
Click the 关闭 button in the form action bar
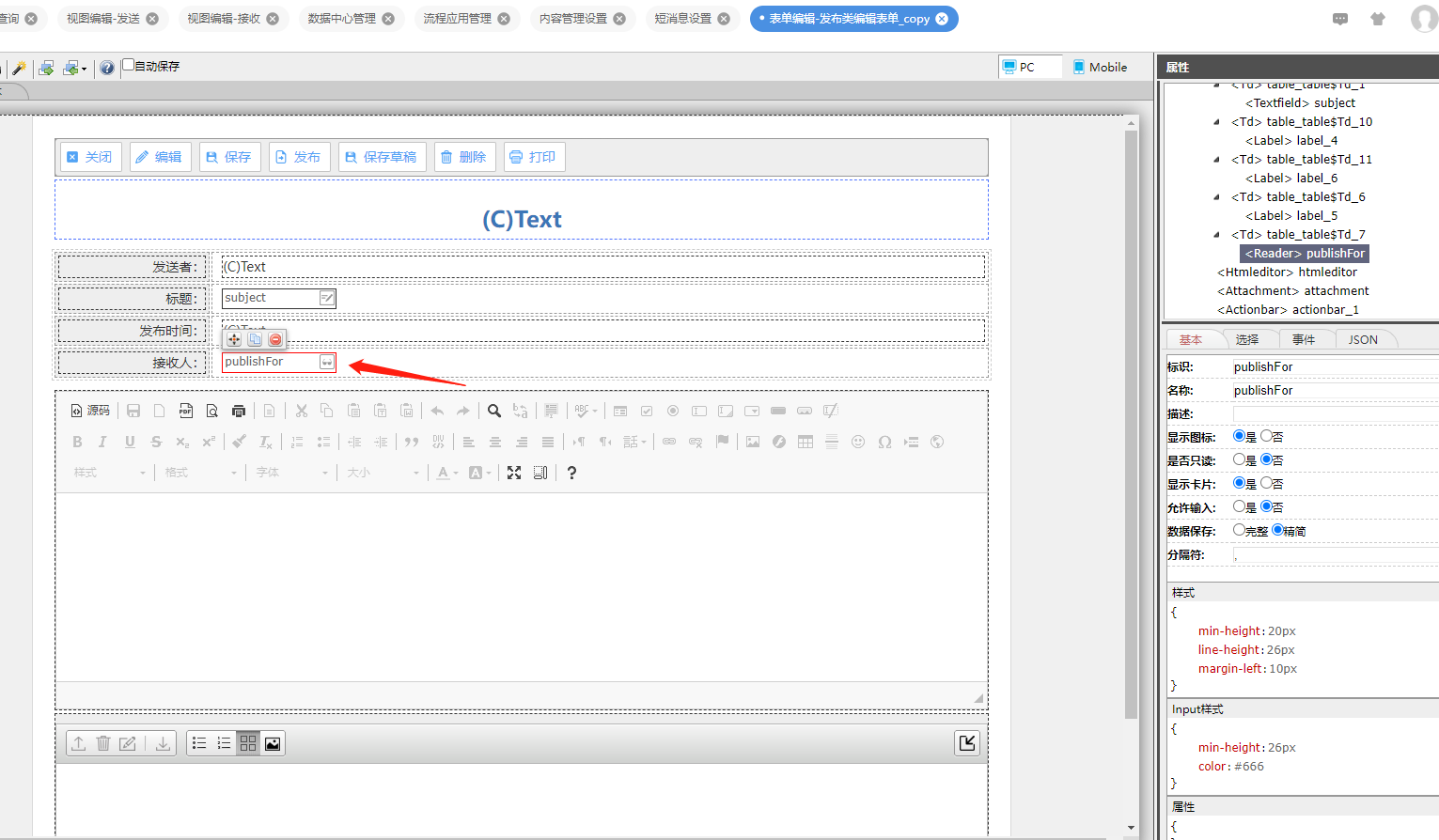(90, 157)
